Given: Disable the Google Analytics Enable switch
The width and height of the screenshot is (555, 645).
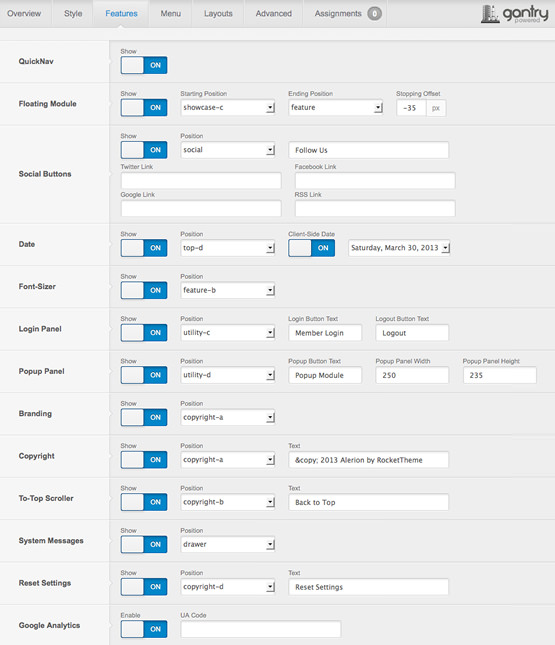Looking at the screenshot, I should tap(144, 629).
